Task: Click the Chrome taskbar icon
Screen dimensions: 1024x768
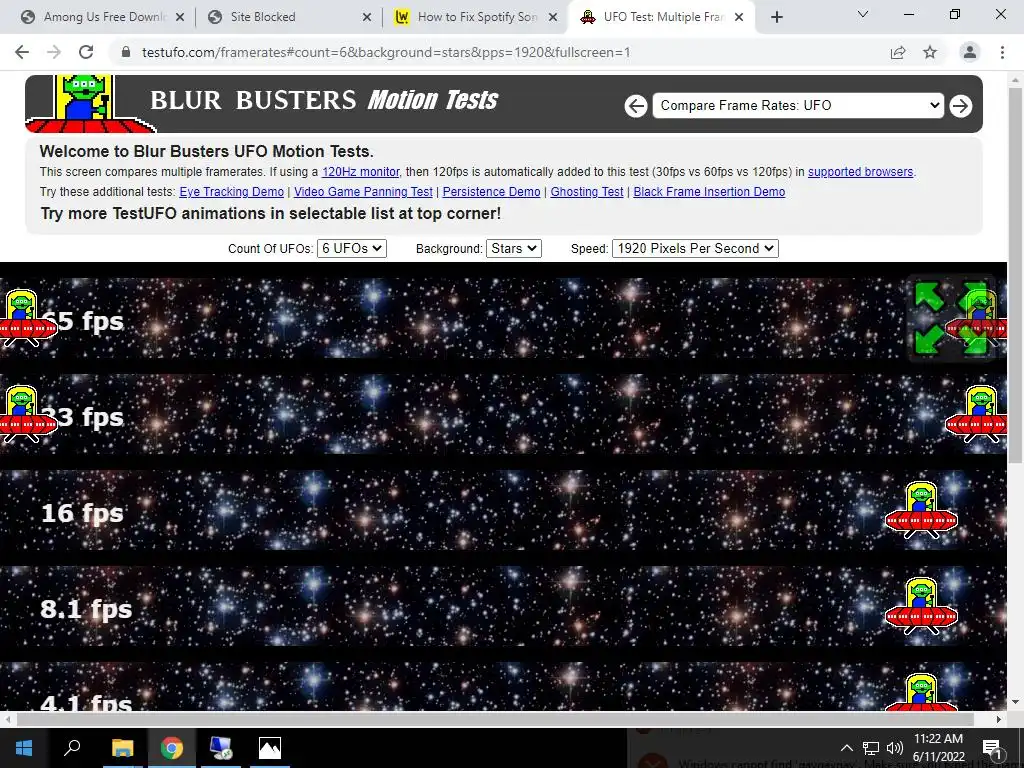Action: tap(172, 748)
